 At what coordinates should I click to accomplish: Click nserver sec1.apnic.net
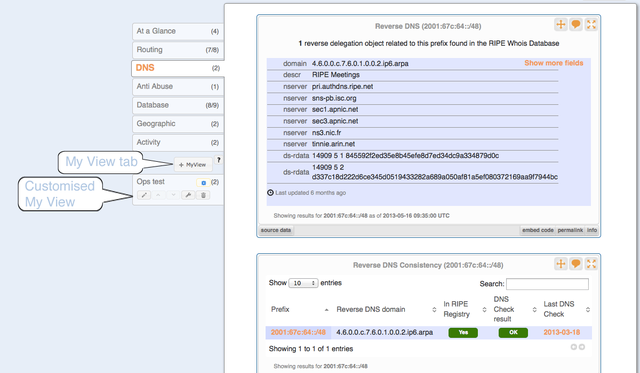point(335,110)
